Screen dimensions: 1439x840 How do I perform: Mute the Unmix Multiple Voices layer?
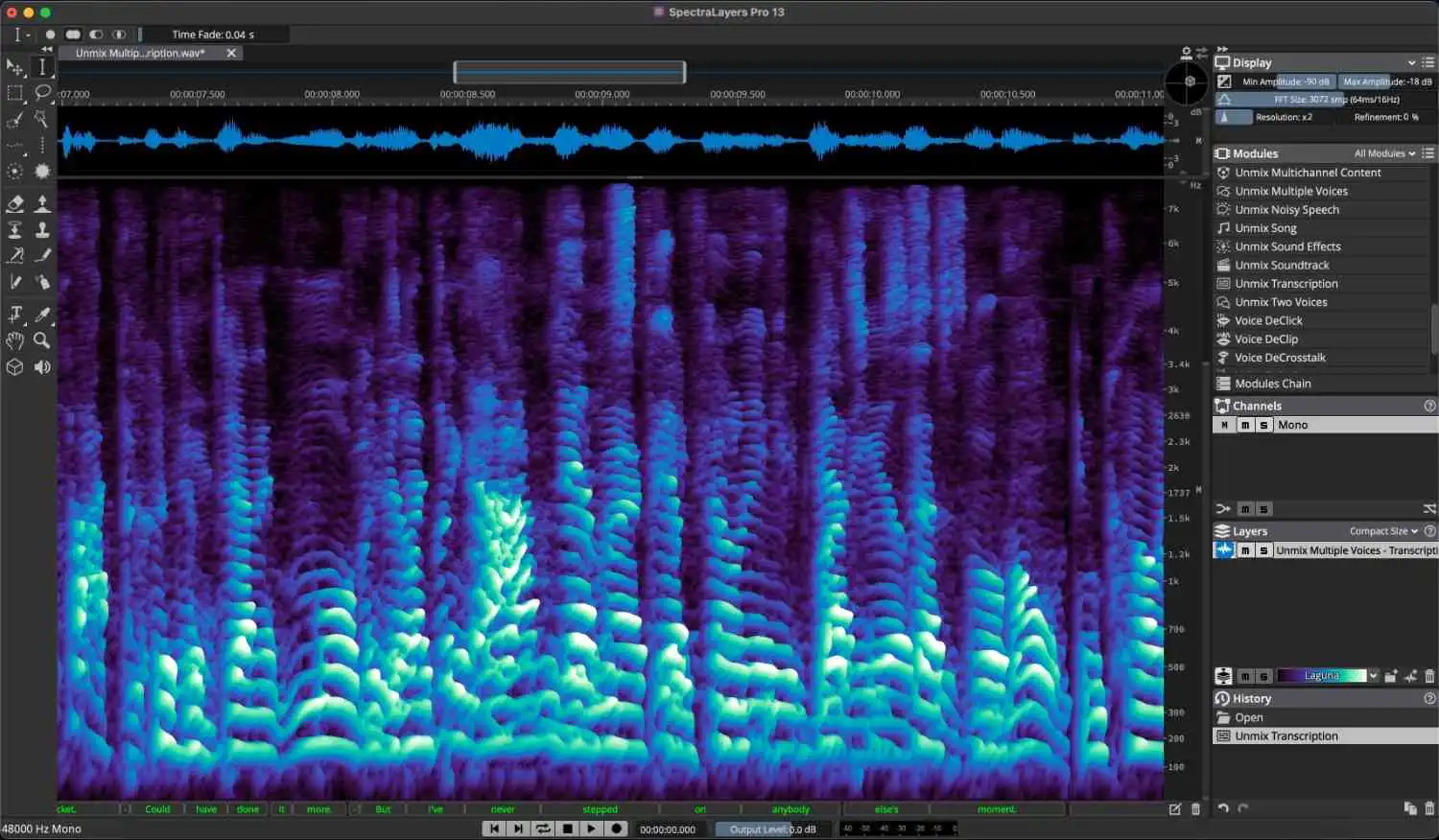(x=1245, y=550)
